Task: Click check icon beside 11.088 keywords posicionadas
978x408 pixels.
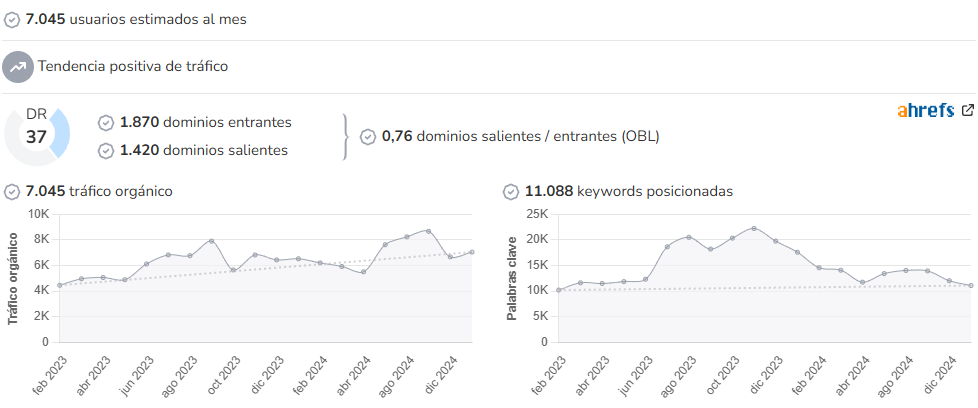Action: click(511, 192)
